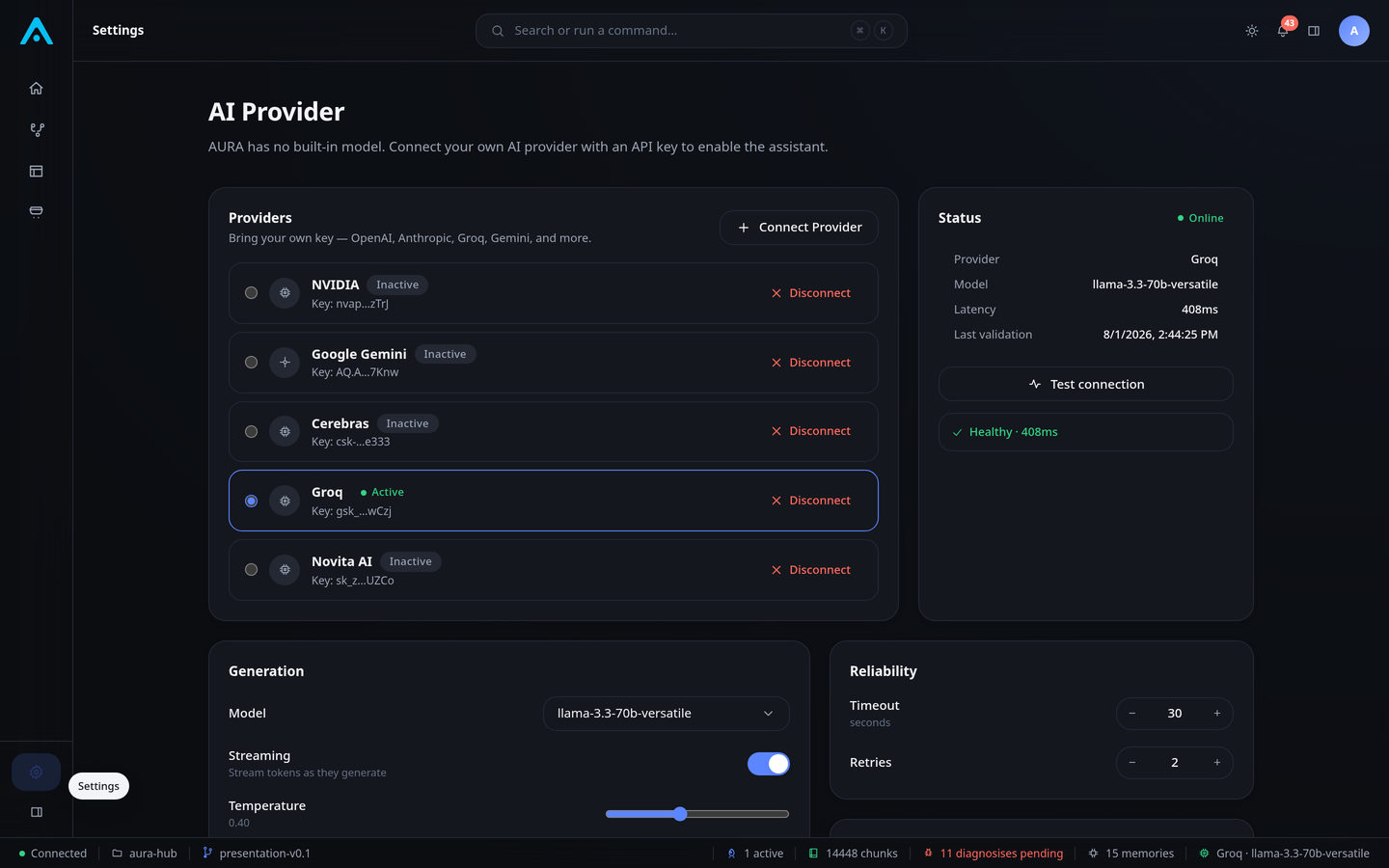Click the provider icon beside Groq in status bar
1389x868 pixels.
pyautogui.click(x=1204, y=854)
